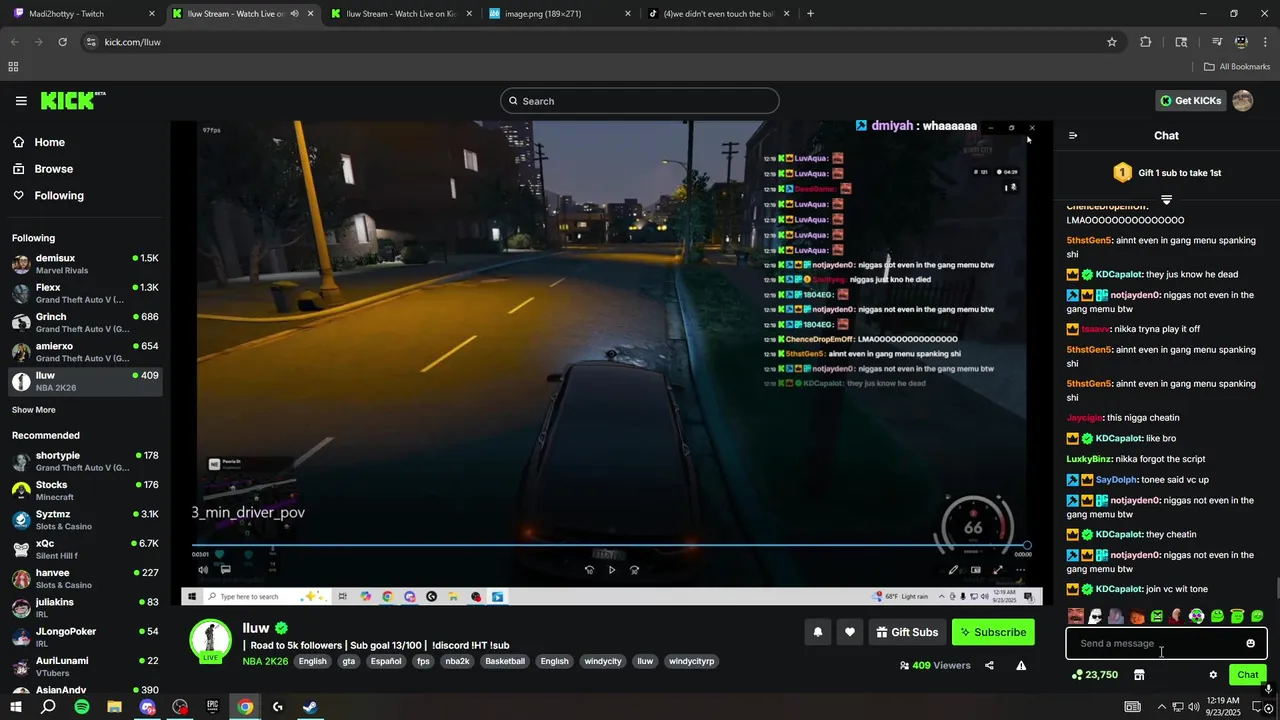Image resolution: width=1280 pixels, height=720 pixels.
Task: Open in-stream player edit pencil
Action: (x=953, y=570)
